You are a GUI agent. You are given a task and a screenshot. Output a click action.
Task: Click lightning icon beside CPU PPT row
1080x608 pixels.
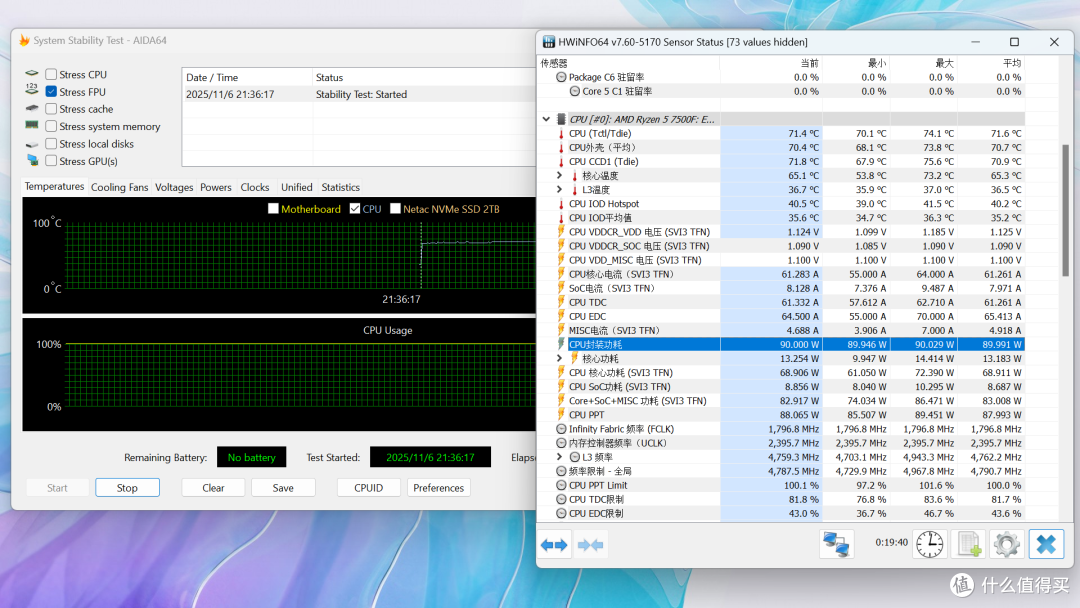(561, 415)
